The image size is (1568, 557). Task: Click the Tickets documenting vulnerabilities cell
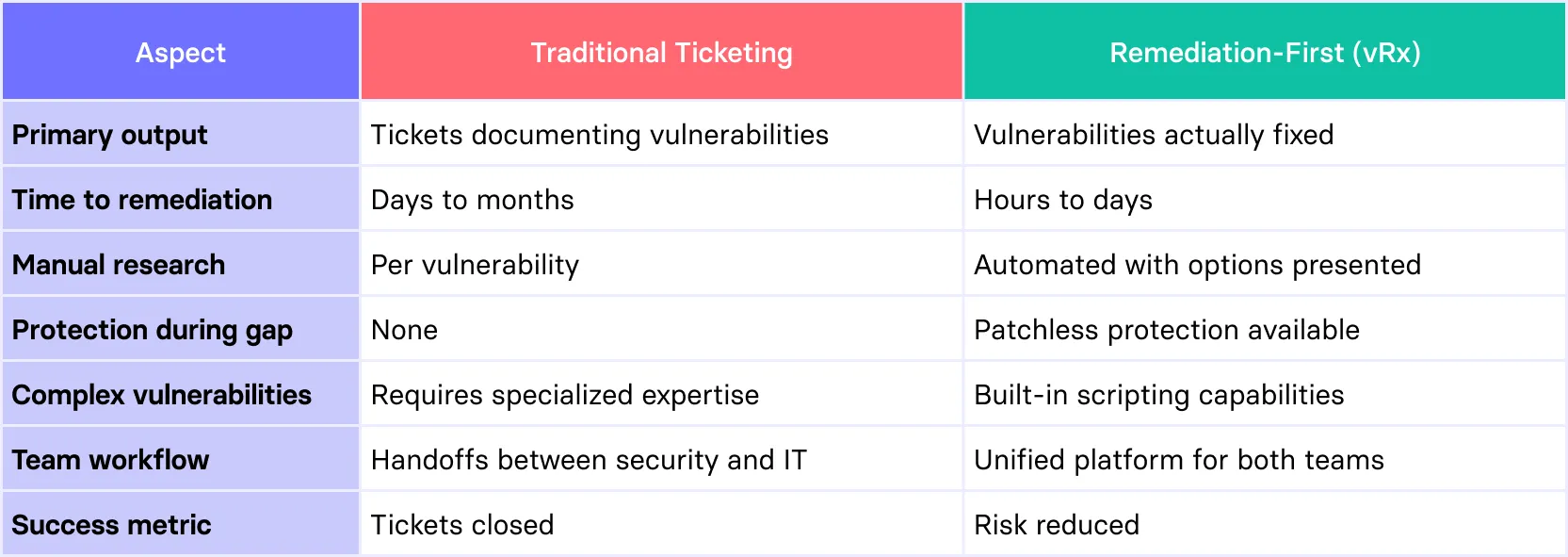[x=662, y=134]
